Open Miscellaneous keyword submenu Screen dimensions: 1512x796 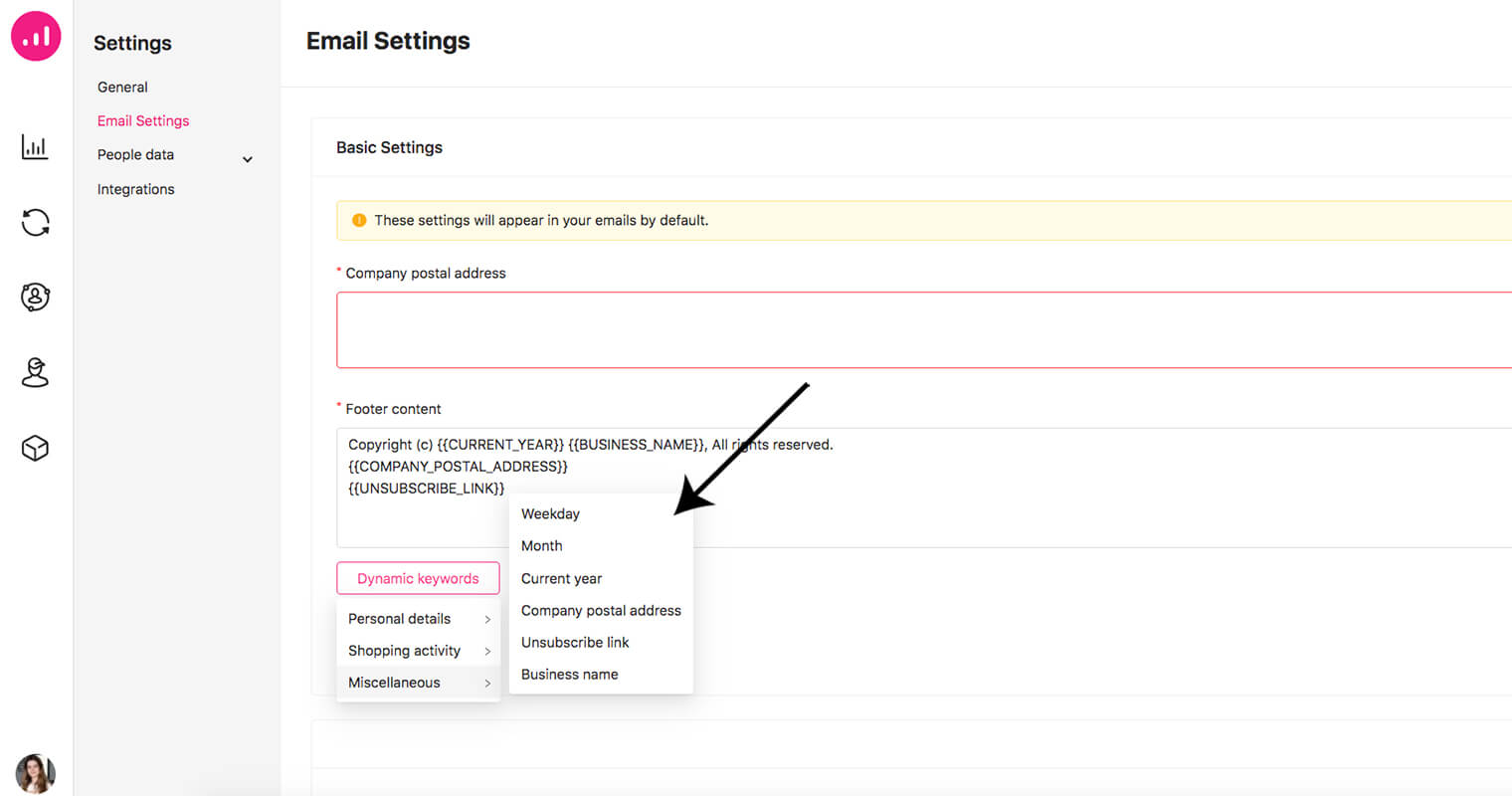point(418,683)
